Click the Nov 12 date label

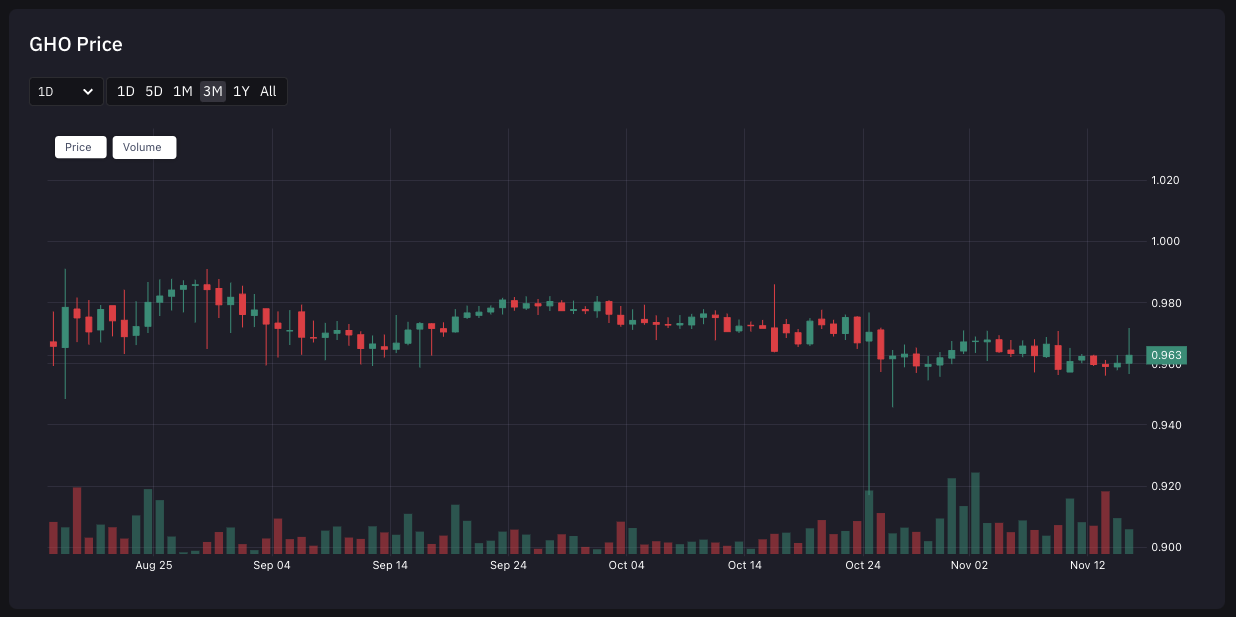[x=1087, y=566]
